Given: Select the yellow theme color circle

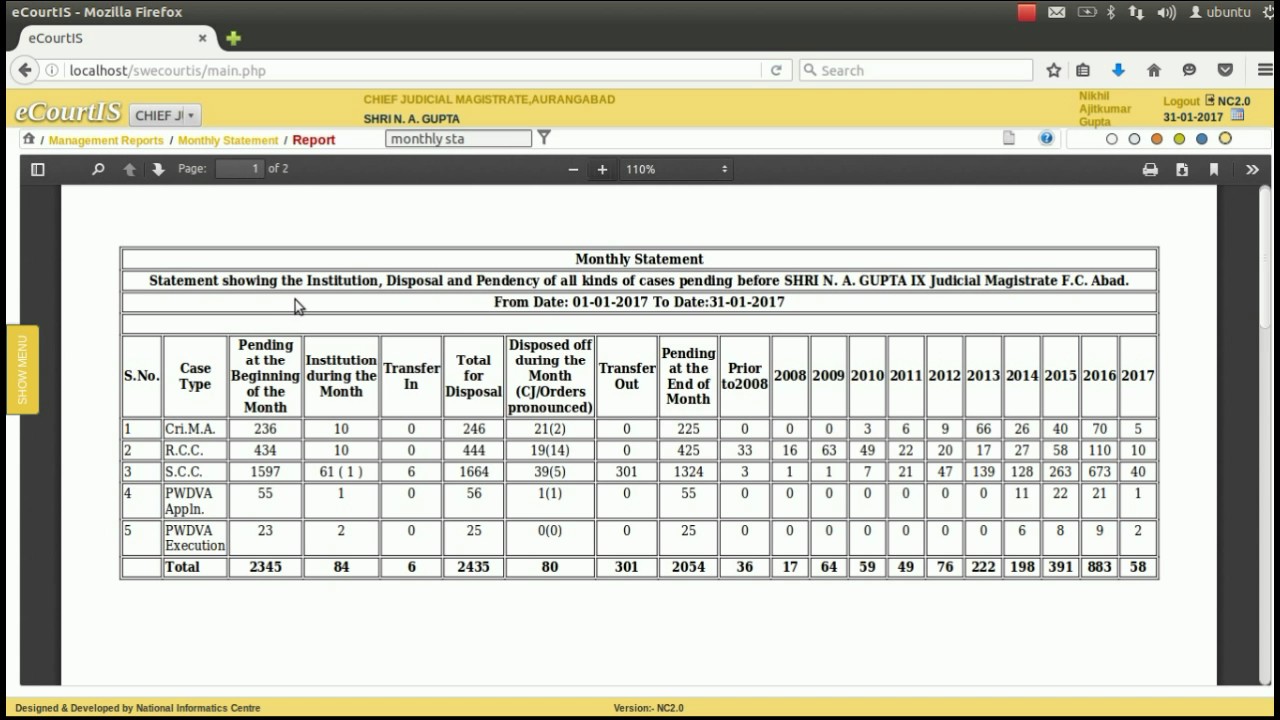Looking at the screenshot, I should tap(1225, 139).
